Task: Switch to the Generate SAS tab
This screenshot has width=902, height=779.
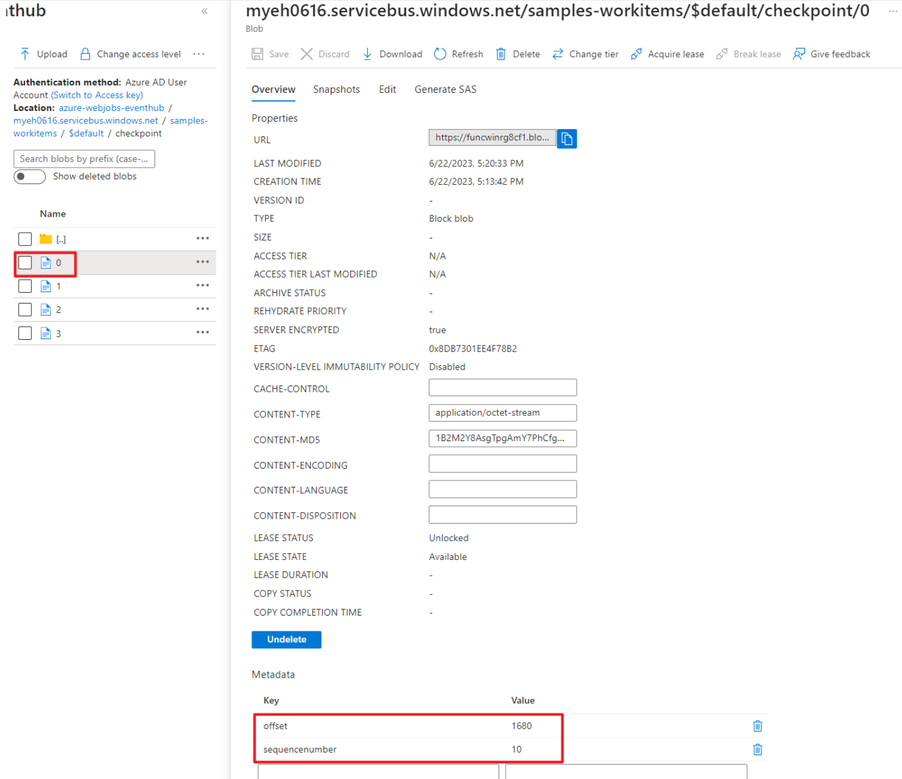Action: click(x=445, y=90)
